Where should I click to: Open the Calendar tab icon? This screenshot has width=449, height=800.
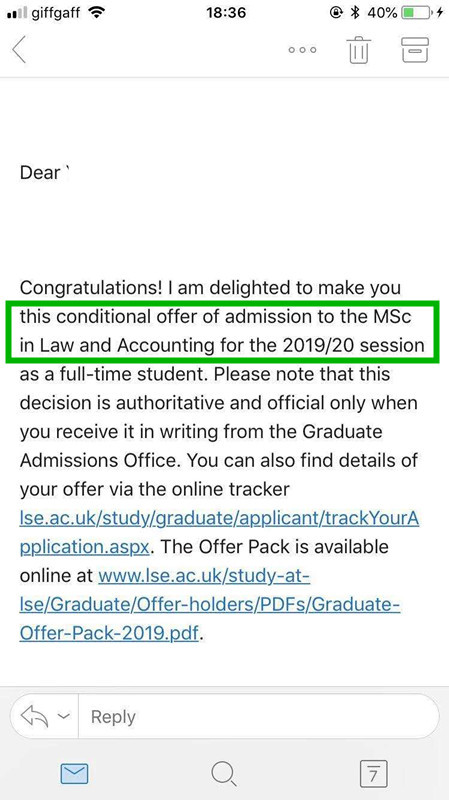tap(373, 773)
